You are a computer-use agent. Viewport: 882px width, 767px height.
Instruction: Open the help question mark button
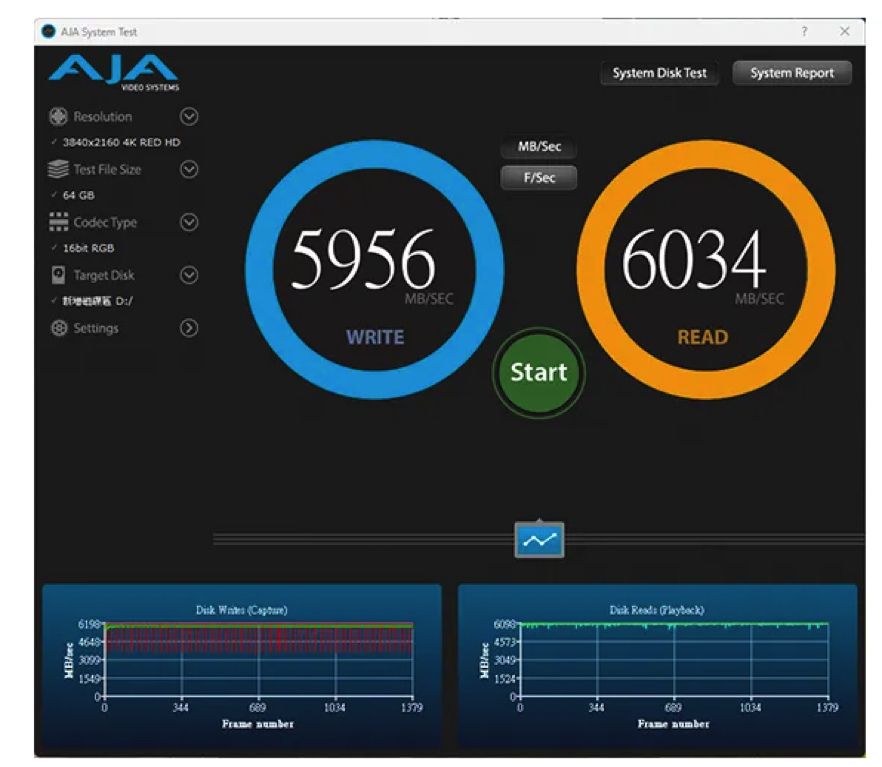[804, 31]
